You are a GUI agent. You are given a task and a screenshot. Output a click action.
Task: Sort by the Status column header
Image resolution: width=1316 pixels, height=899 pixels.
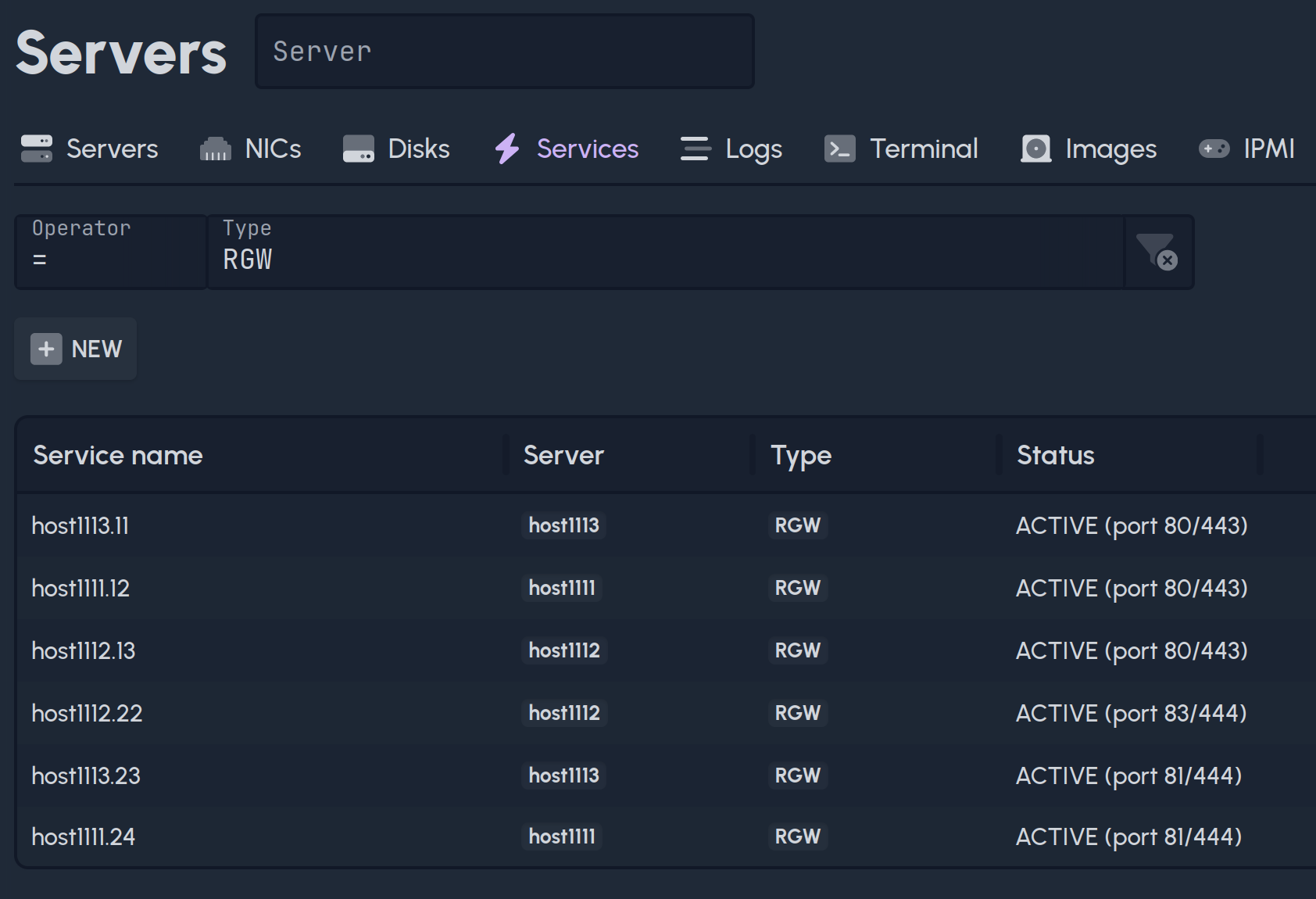(x=1055, y=455)
